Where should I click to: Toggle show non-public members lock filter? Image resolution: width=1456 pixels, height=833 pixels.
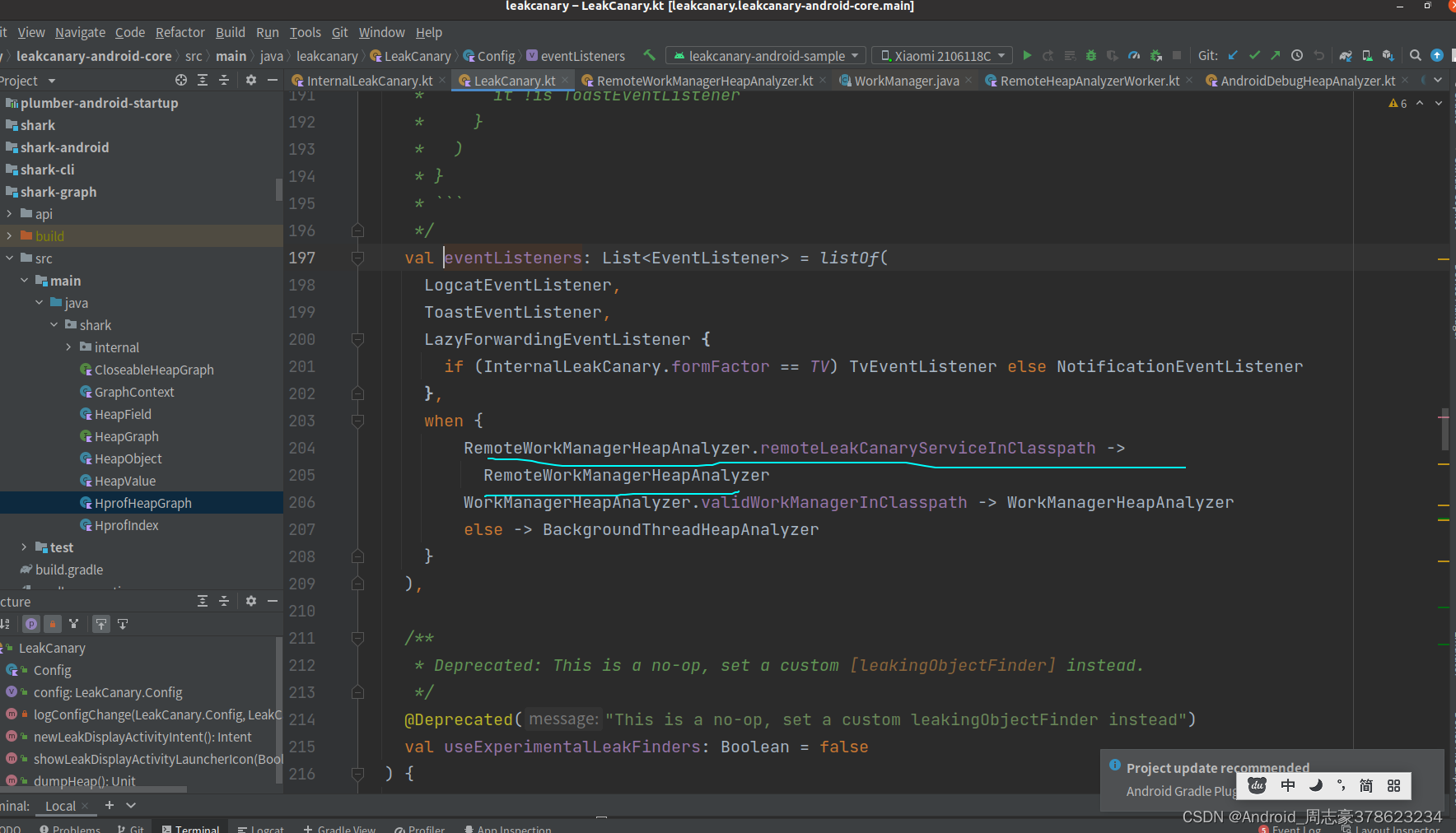point(53,624)
